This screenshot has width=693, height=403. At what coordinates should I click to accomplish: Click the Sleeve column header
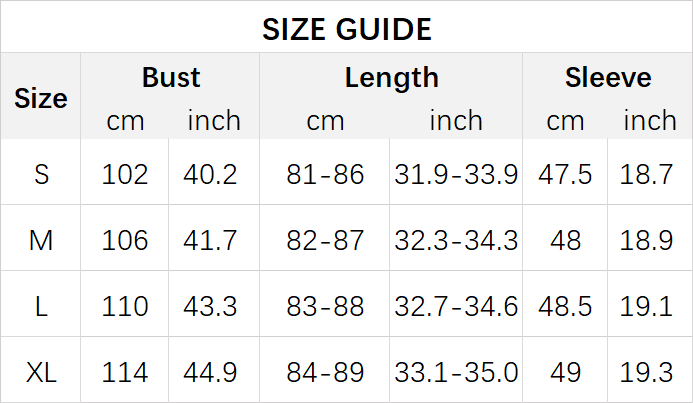607,78
